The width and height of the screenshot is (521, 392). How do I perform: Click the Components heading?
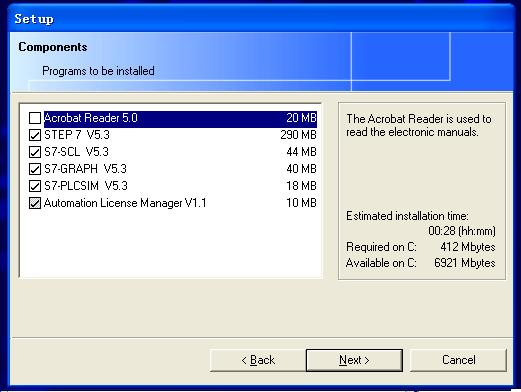(53, 47)
